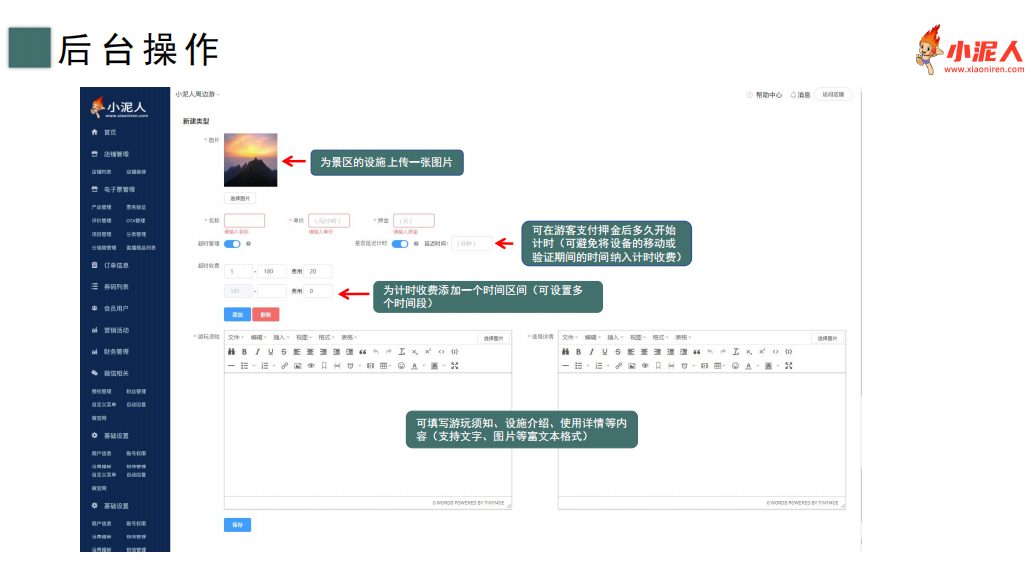The height and width of the screenshot is (574, 1036).
Task: Open 券码列表 in the sidebar
Action: [x=116, y=287]
